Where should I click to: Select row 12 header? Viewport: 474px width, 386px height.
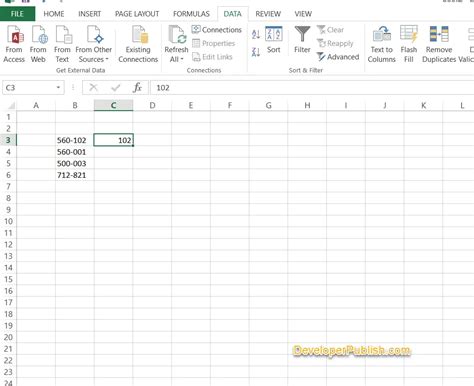8,245
